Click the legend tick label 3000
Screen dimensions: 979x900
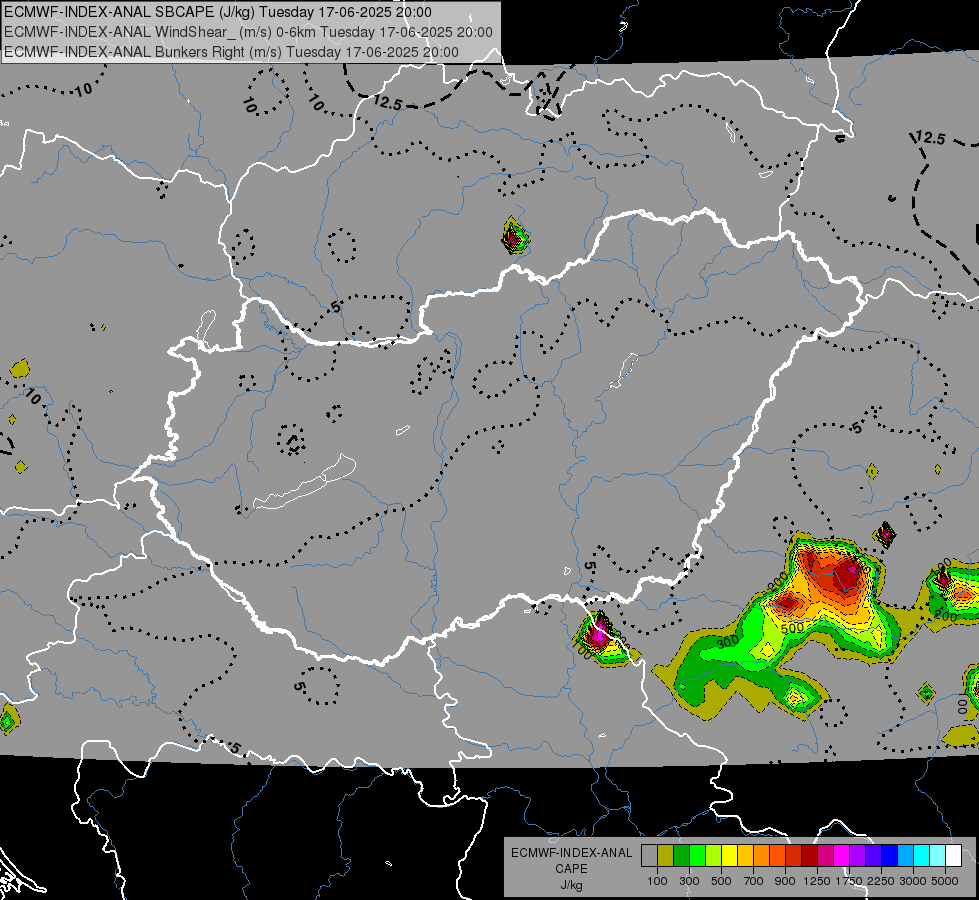coord(913,881)
